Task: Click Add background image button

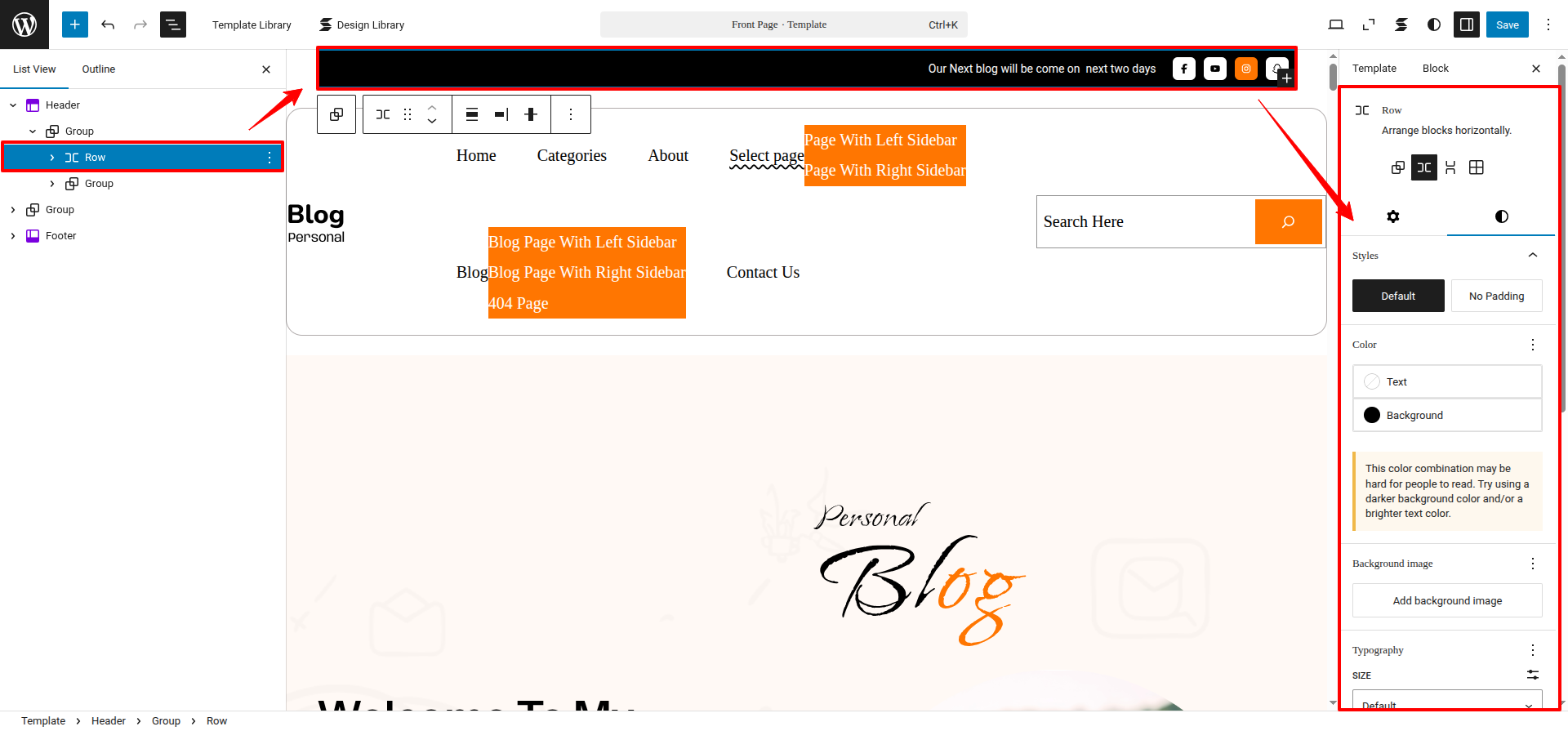Action: tap(1447, 600)
